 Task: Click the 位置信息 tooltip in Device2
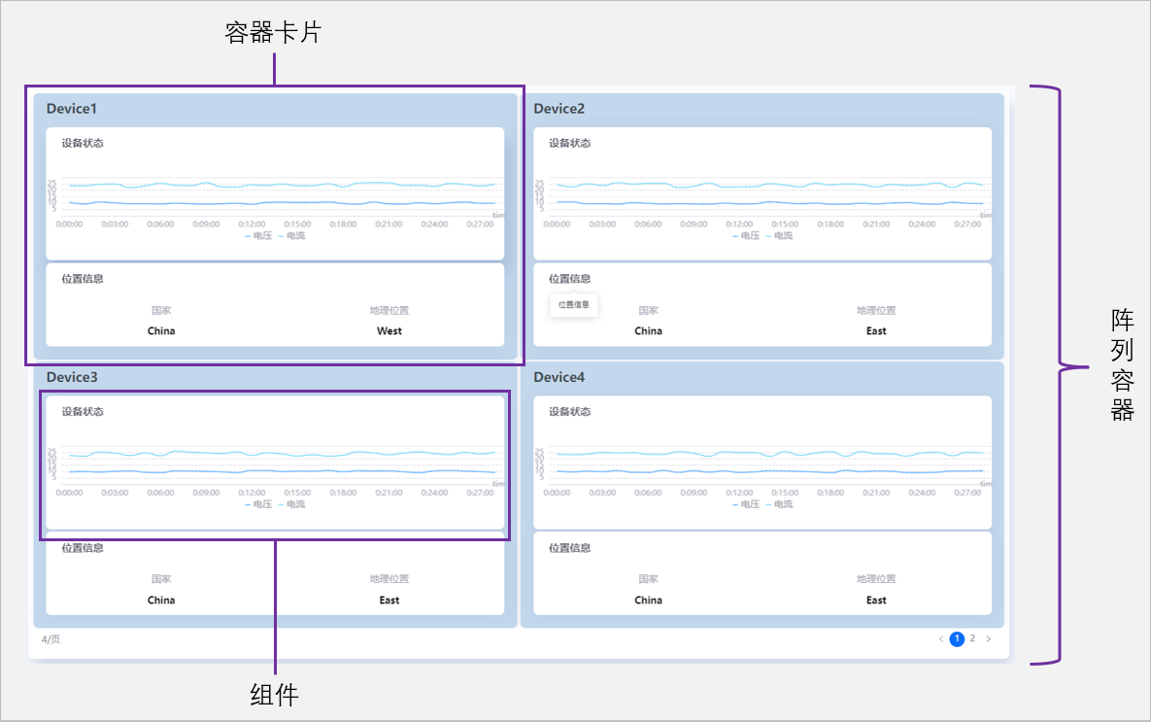coord(573,304)
